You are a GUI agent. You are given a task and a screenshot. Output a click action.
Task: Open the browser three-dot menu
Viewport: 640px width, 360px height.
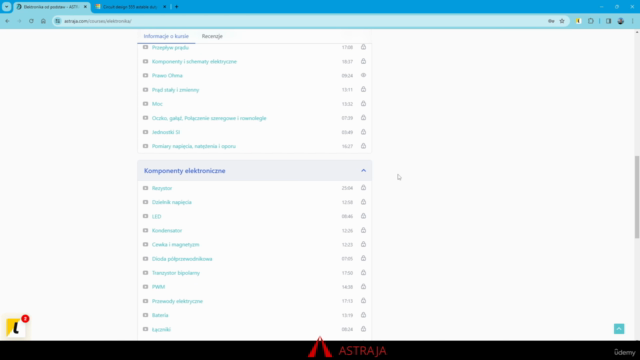(633, 21)
